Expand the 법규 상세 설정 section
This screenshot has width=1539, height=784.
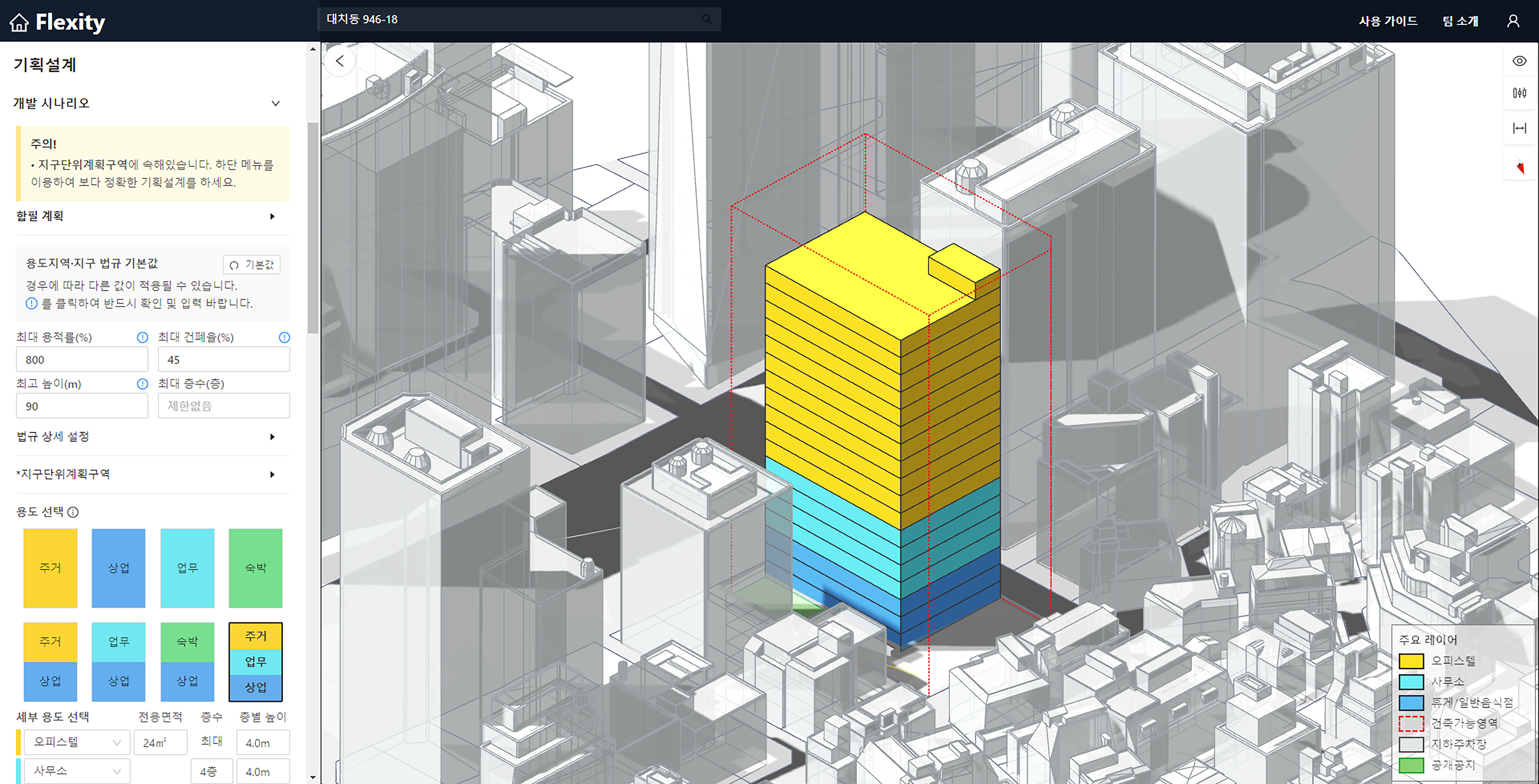point(272,437)
